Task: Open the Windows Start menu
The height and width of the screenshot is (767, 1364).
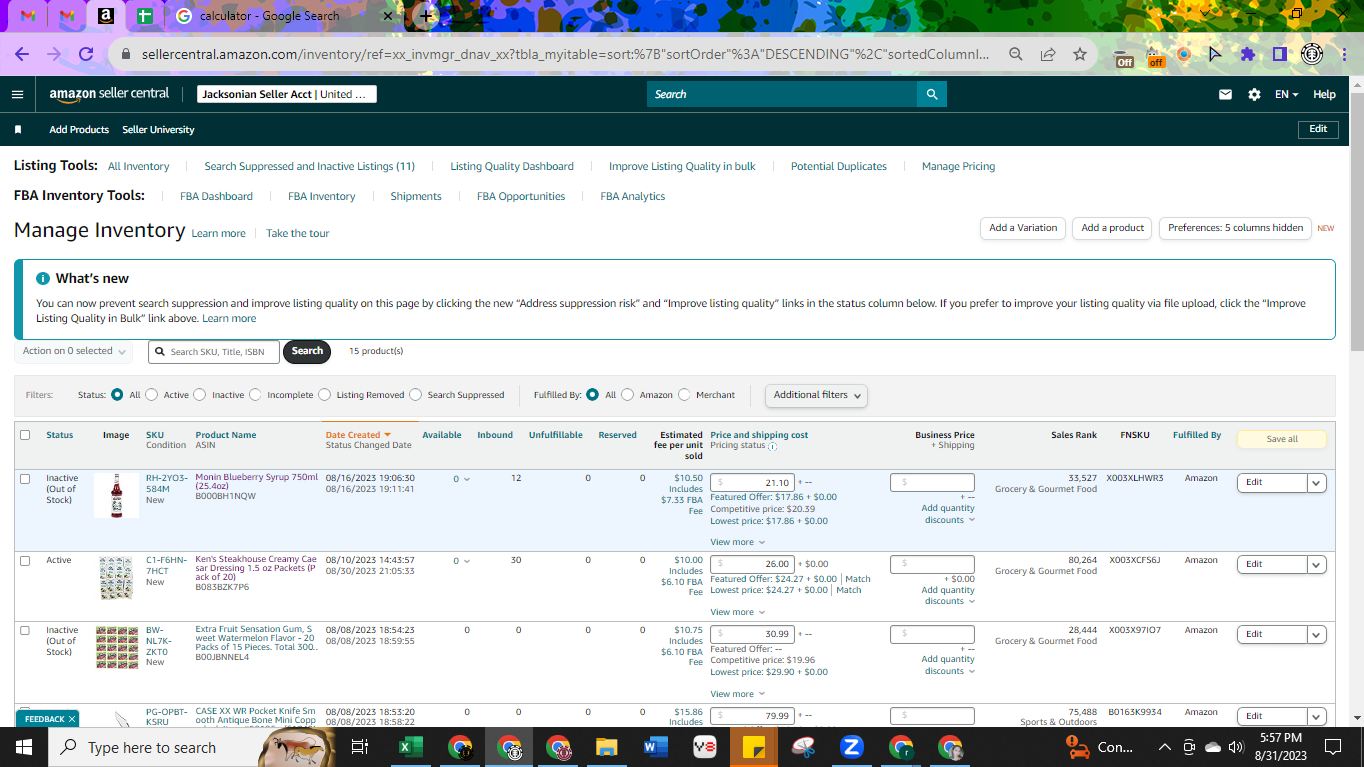Action: (24, 747)
